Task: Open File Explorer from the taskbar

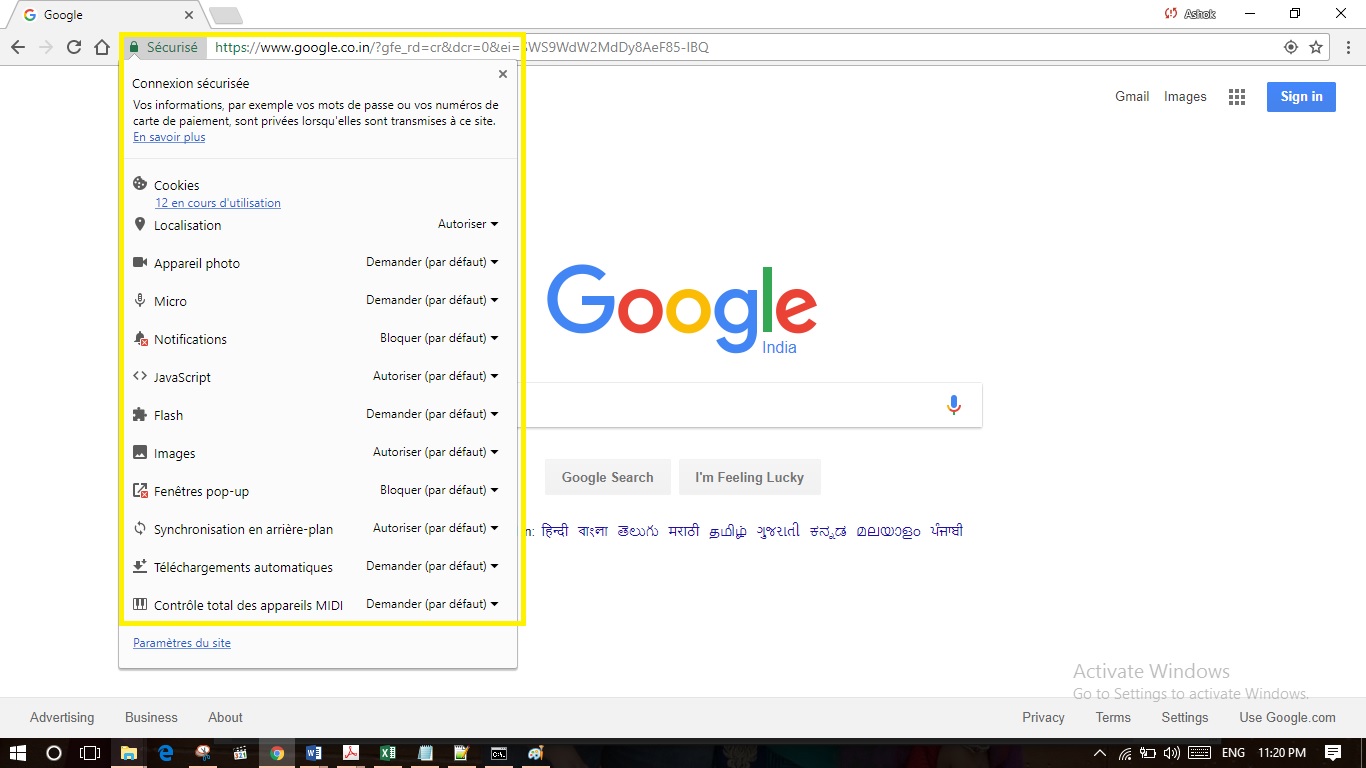Action: click(x=129, y=753)
